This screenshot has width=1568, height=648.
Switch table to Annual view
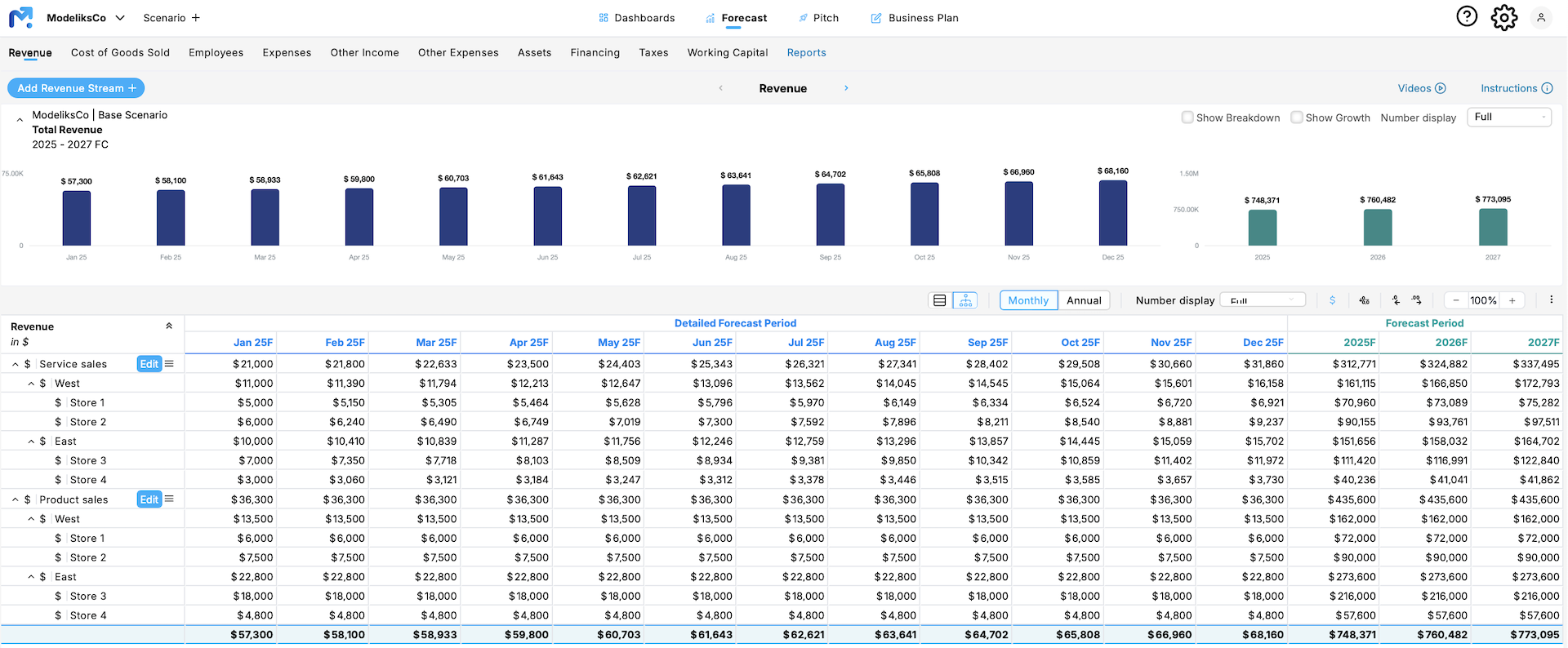pyautogui.click(x=1084, y=300)
